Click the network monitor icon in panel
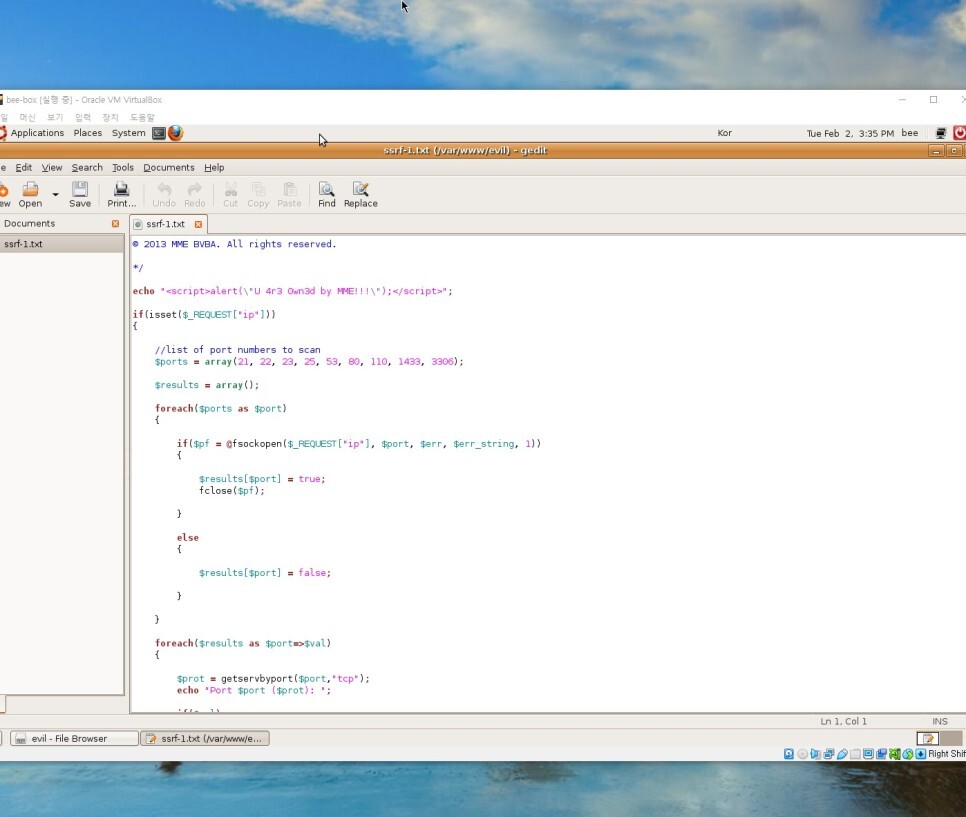 [941, 133]
